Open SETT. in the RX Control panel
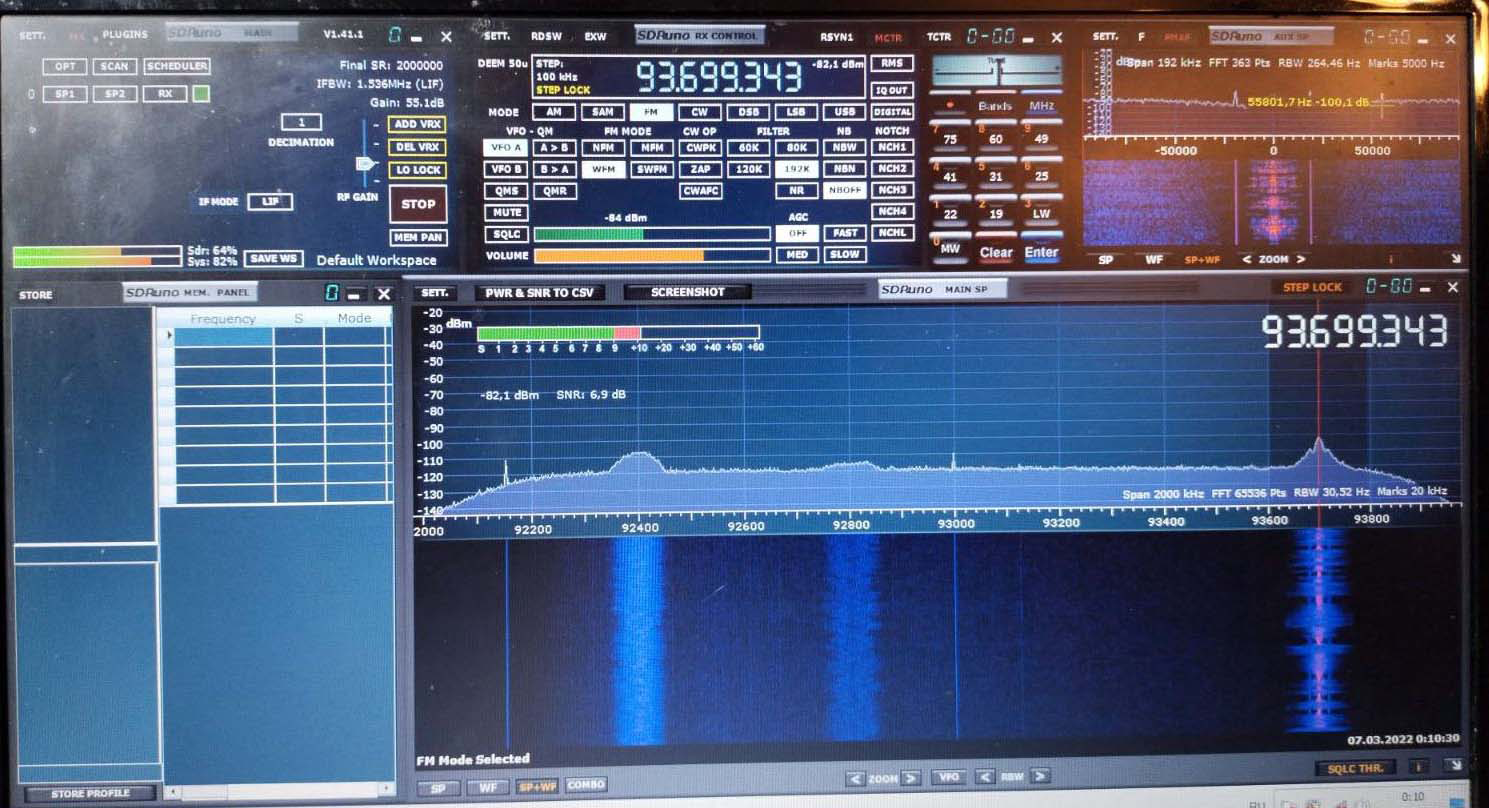 tap(497, 36)
